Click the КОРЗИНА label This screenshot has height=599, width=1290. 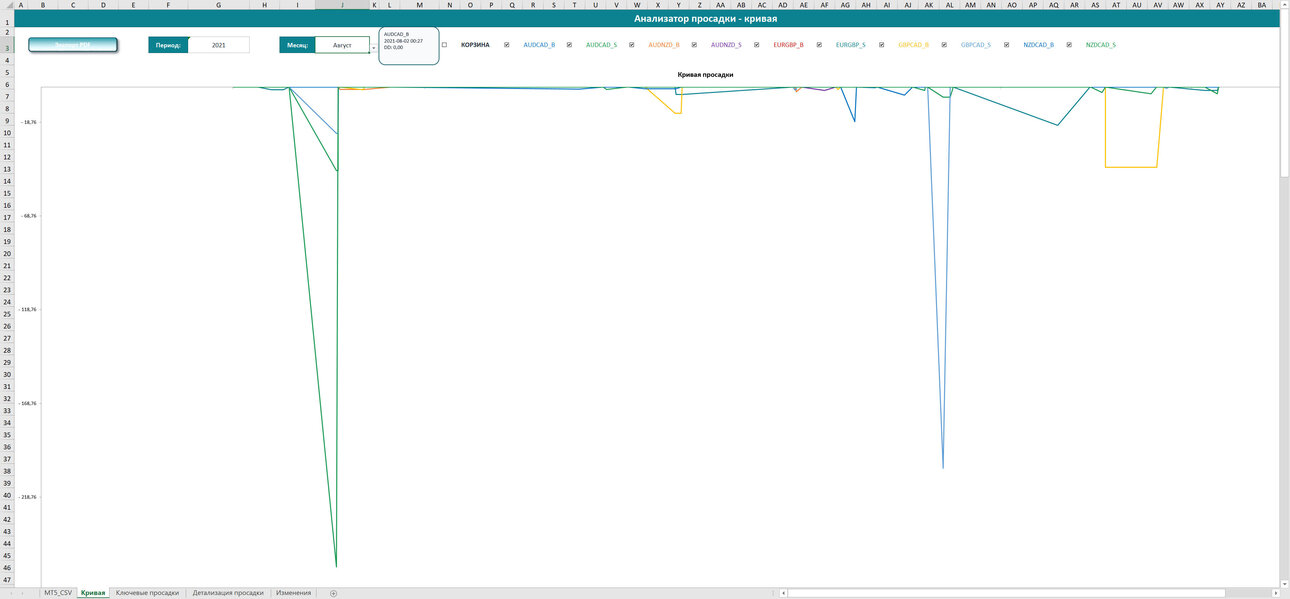[475, 45]
